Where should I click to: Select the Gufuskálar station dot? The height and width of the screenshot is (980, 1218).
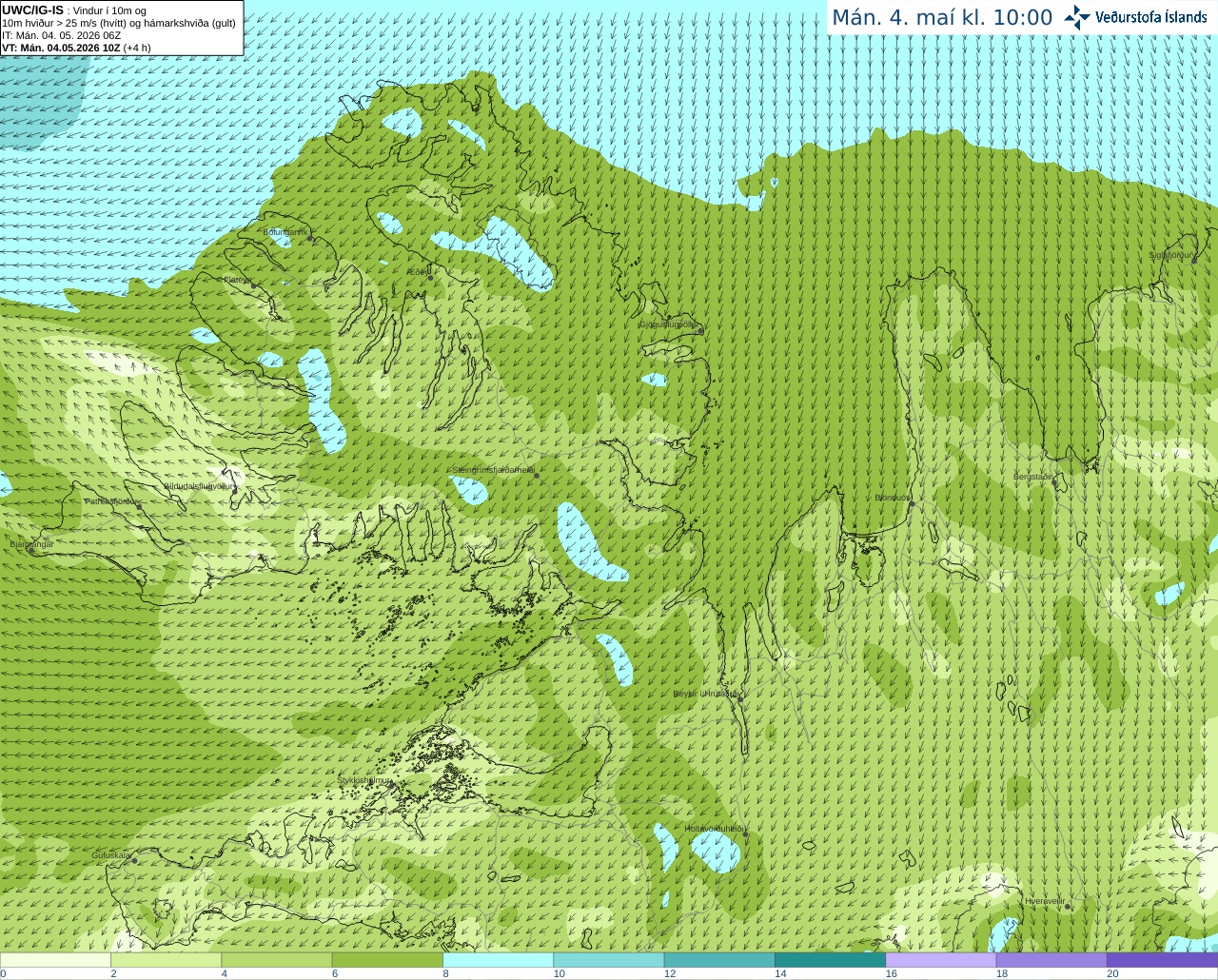click(x=134, y=860)
